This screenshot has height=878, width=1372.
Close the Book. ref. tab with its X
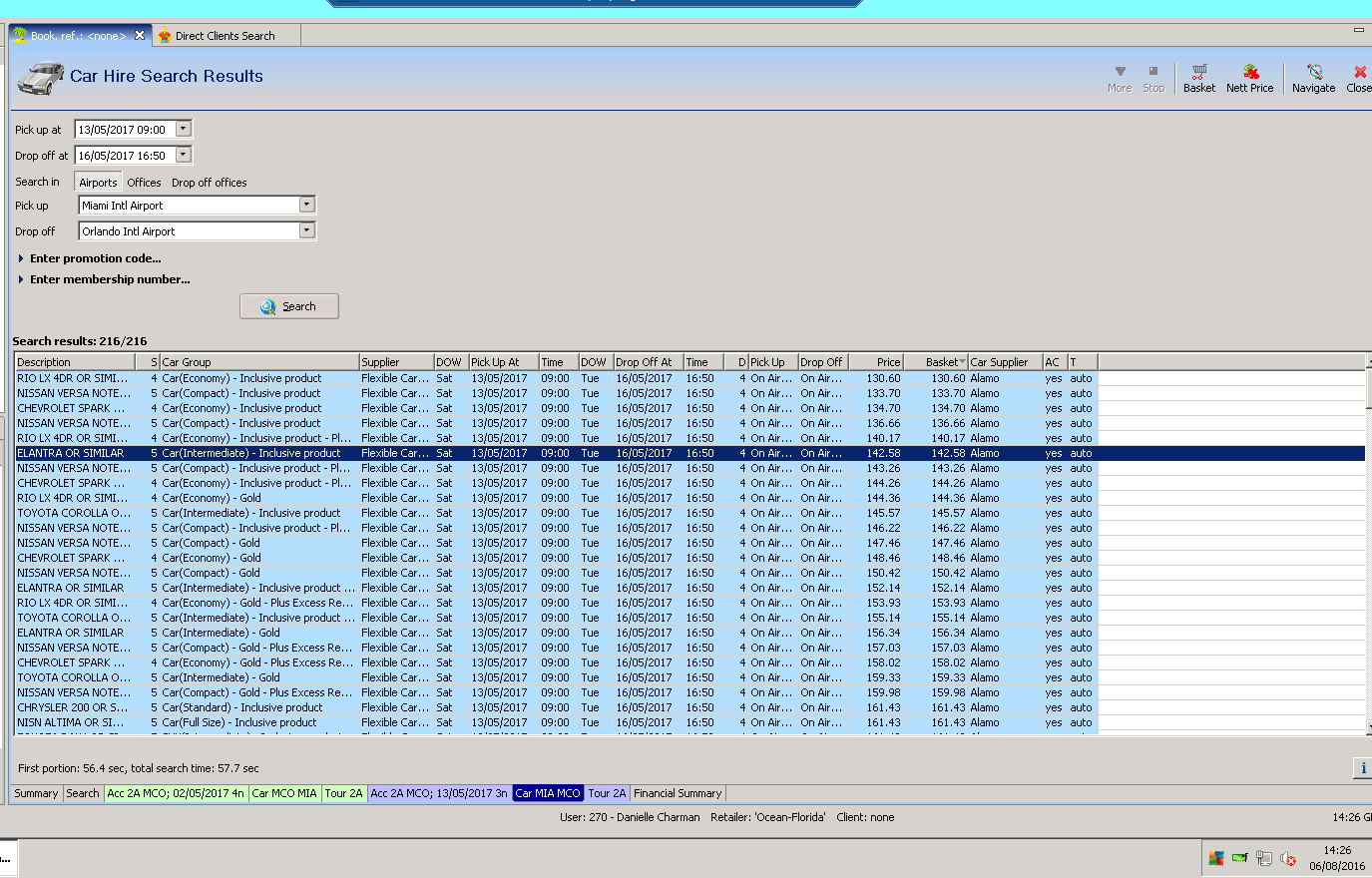(x=140, y=35)
